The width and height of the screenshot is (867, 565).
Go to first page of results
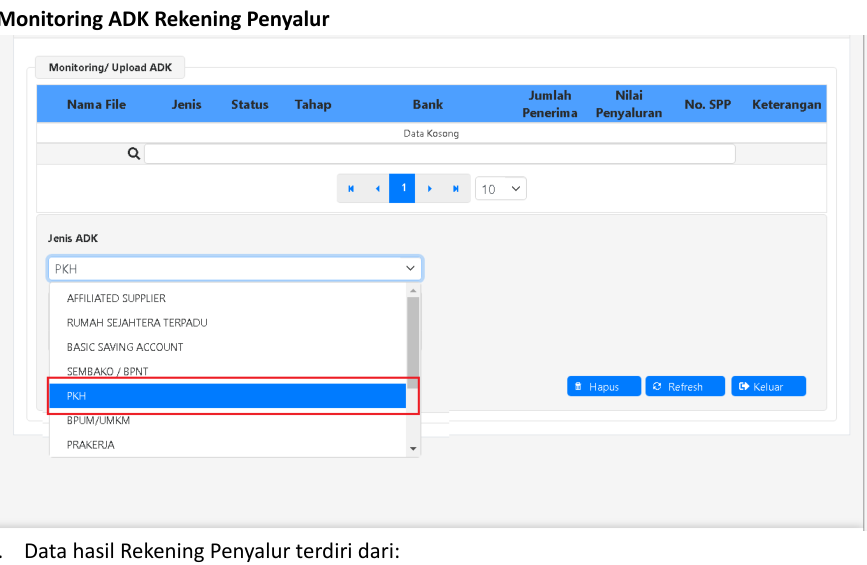point(351,189)
